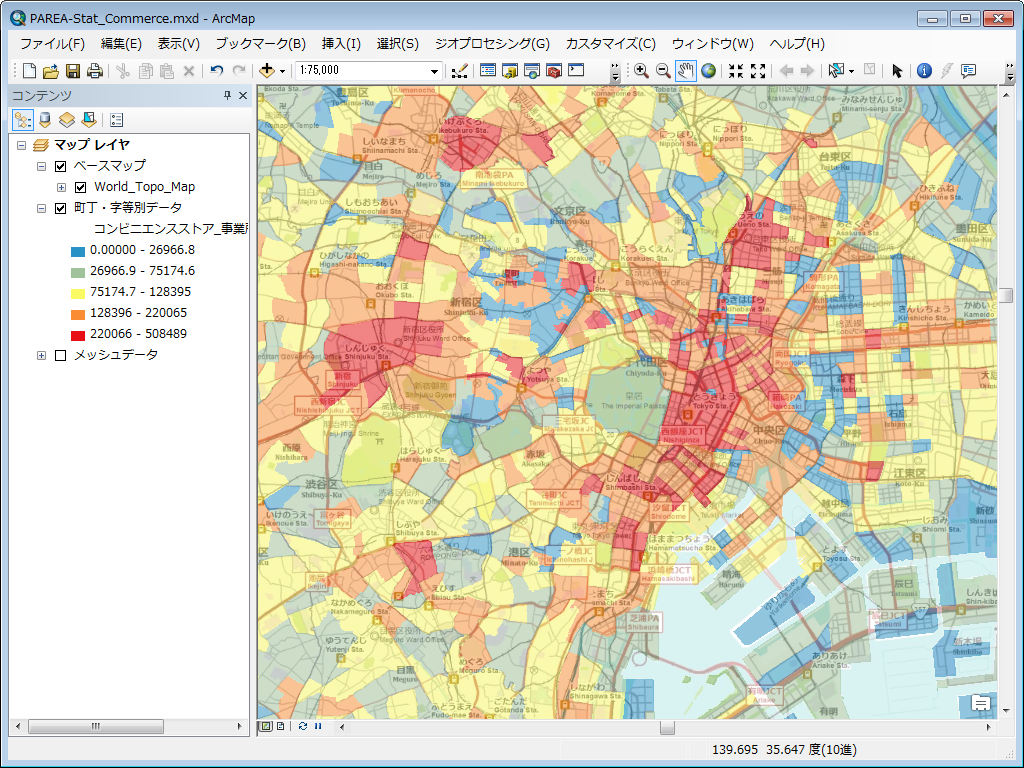Screen dimensions: 1024x768
Task: List layers by drawing order
Action: 23,120
